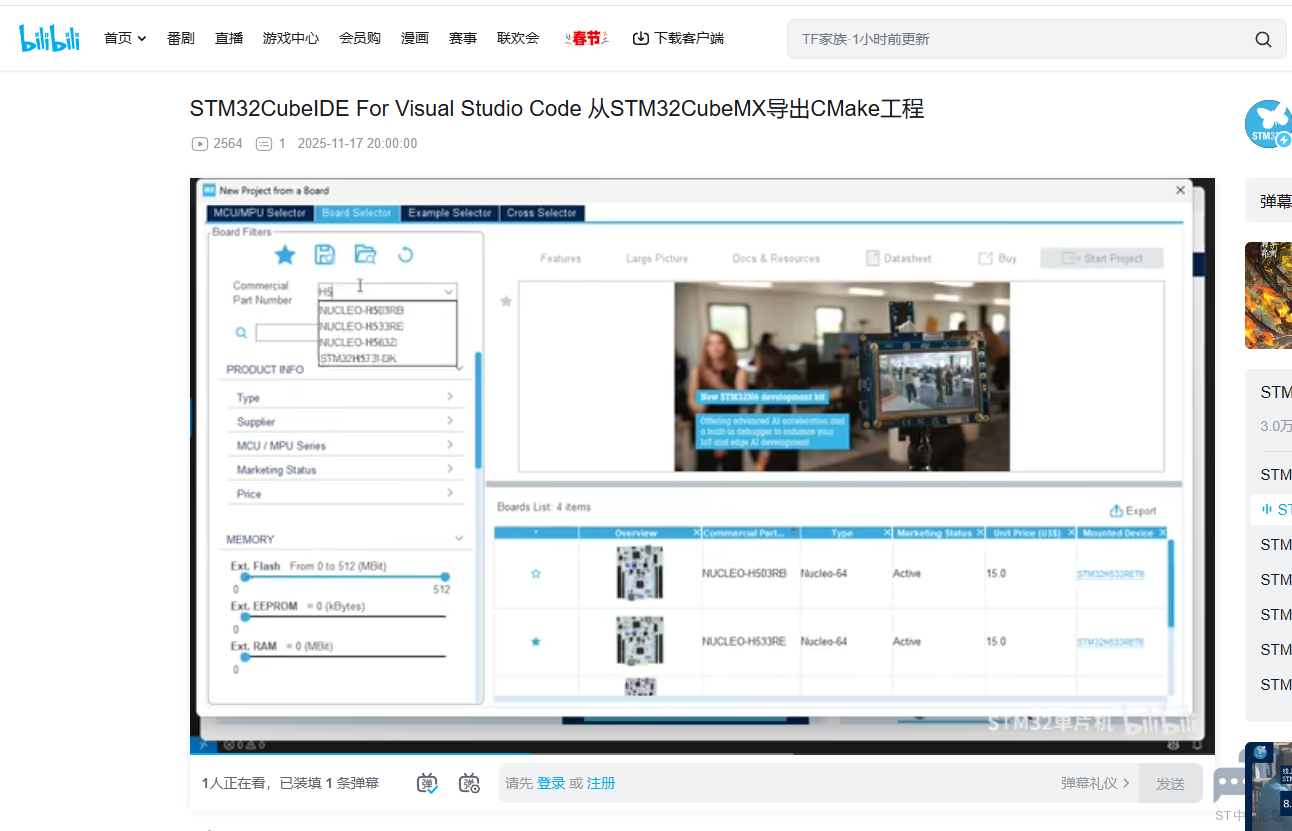Open 漫画 in the top navigation
Viewport: 1292px width, 831px height.
click(x=415, y=38)
